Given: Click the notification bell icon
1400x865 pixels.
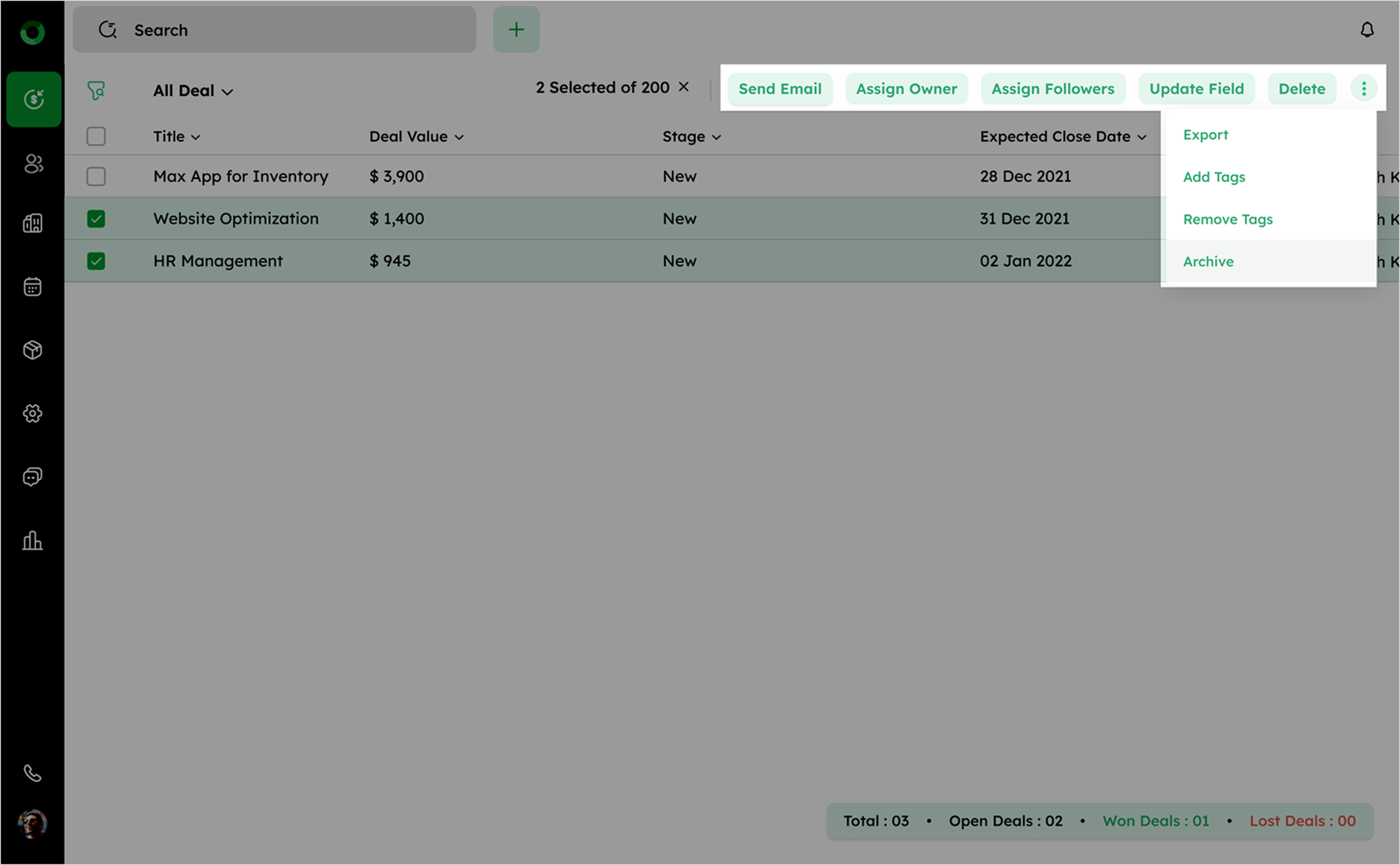Looking at the screenshot, I should (x=1367, y=30).
